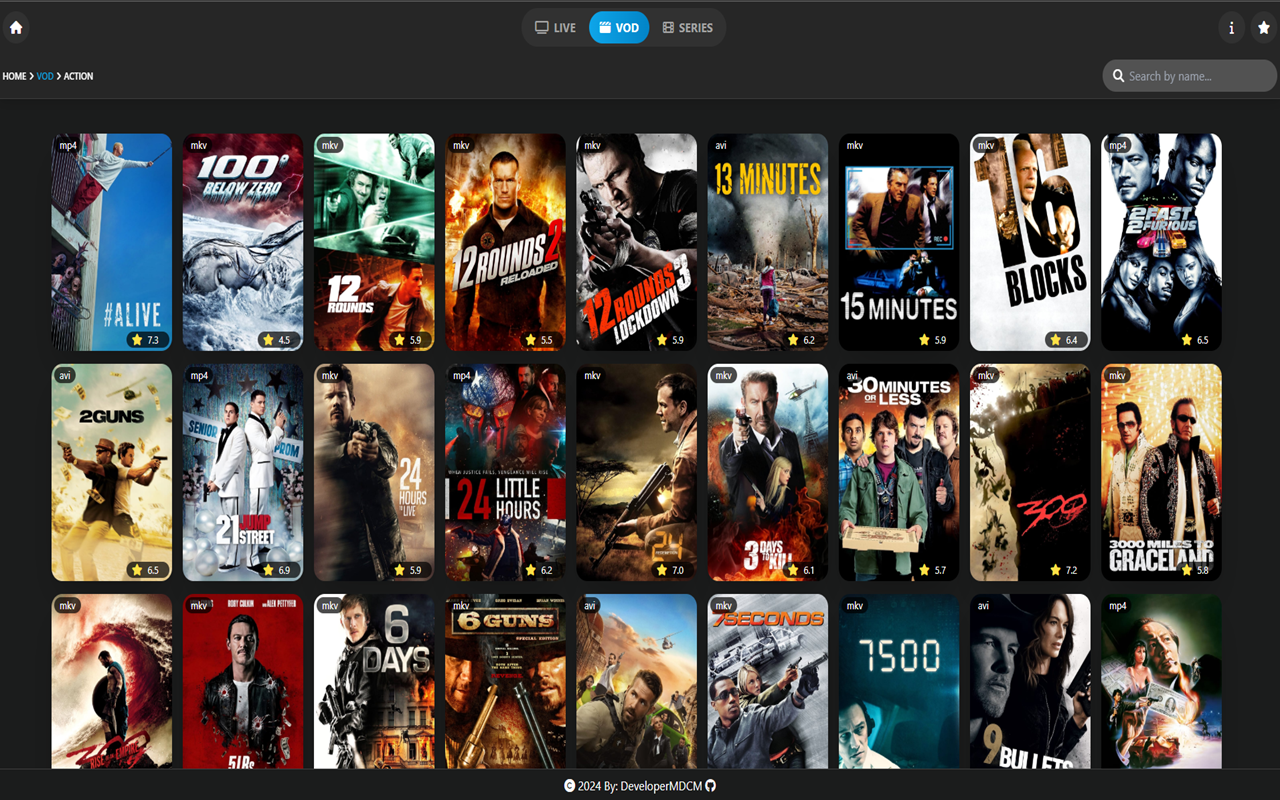Open the 2 Guns movie poster
Viewport: 1280px width, 800px height.
112,472
